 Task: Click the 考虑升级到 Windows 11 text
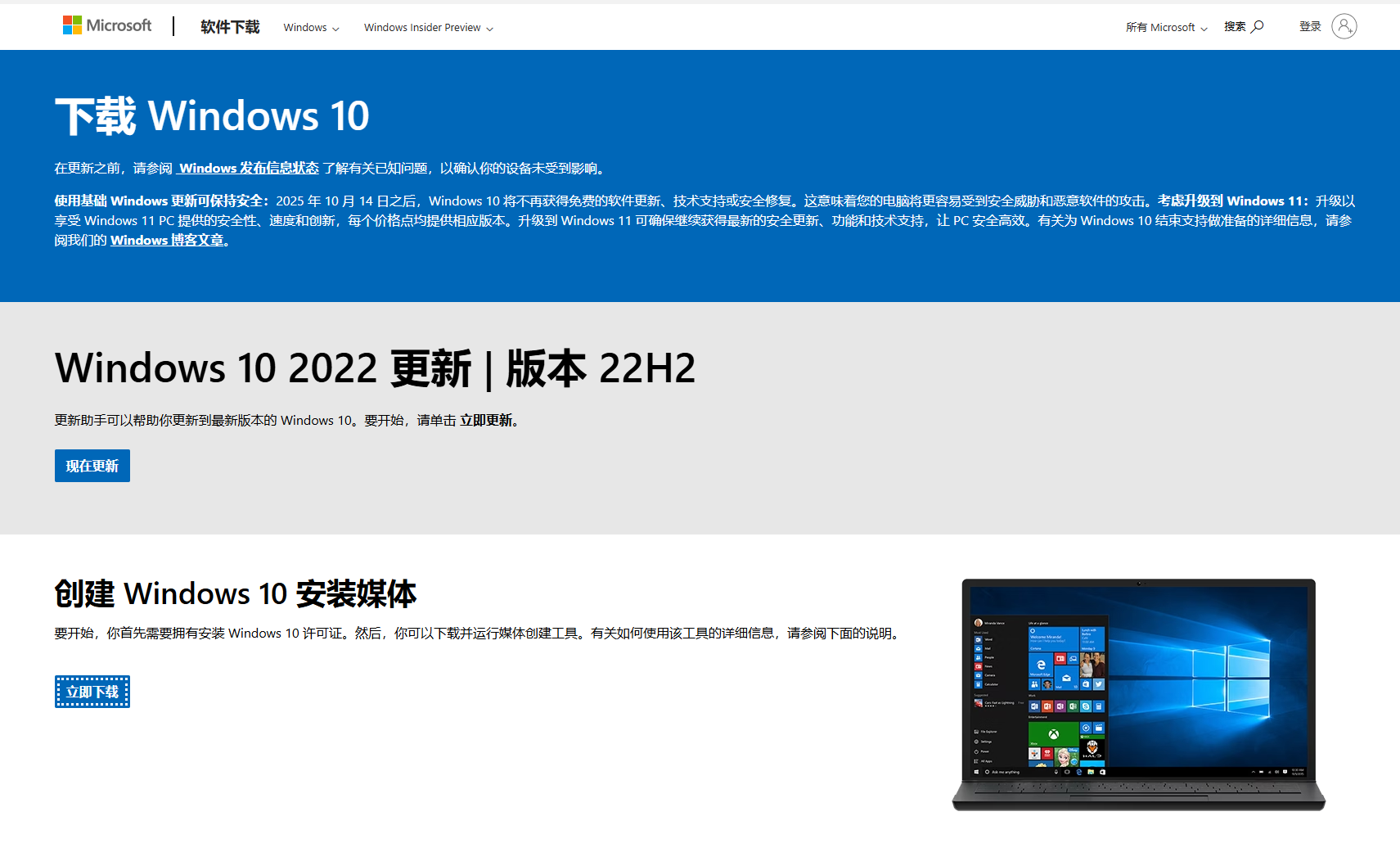coord(1233,201)
